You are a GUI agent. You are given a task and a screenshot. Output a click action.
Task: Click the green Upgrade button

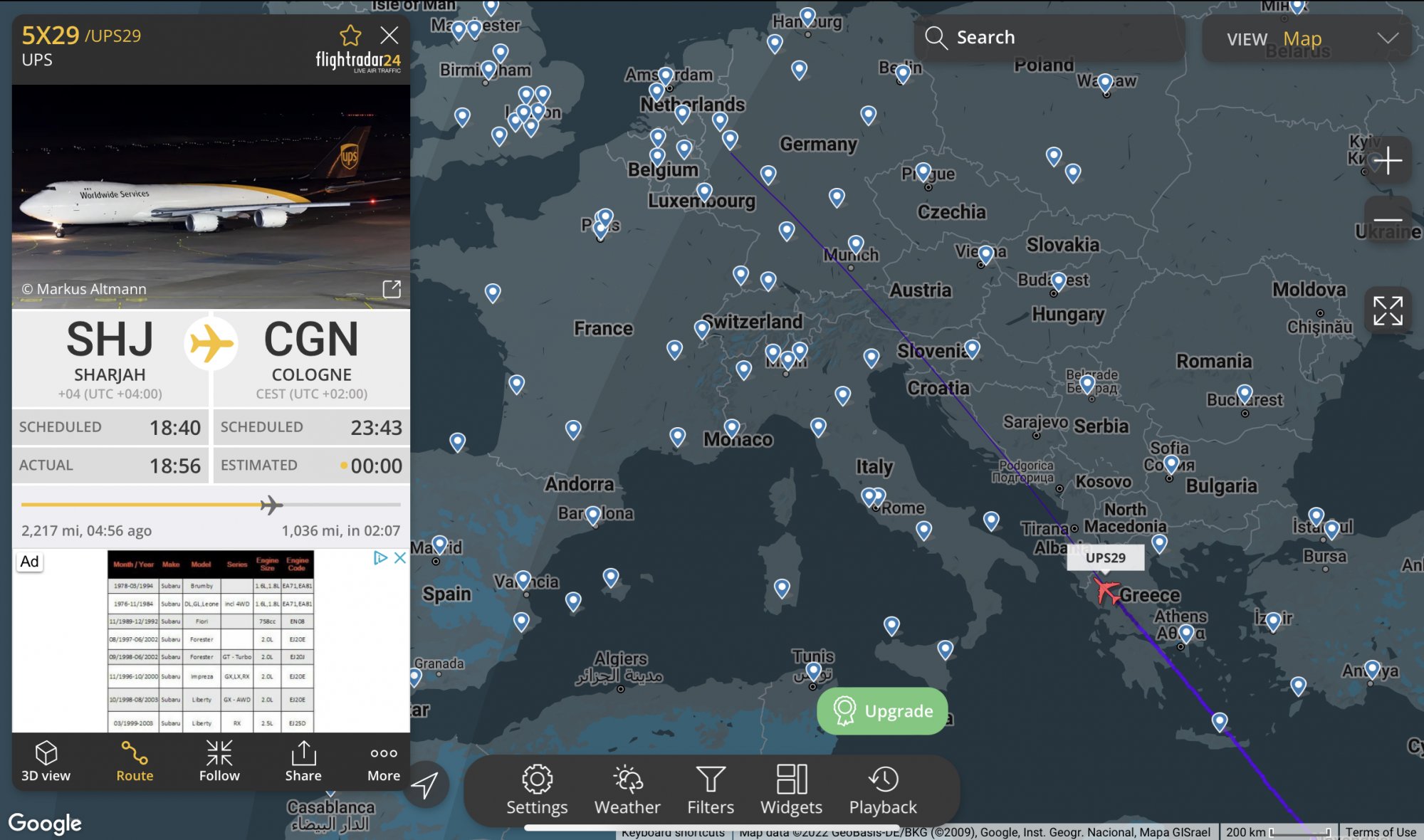point(882,710)
